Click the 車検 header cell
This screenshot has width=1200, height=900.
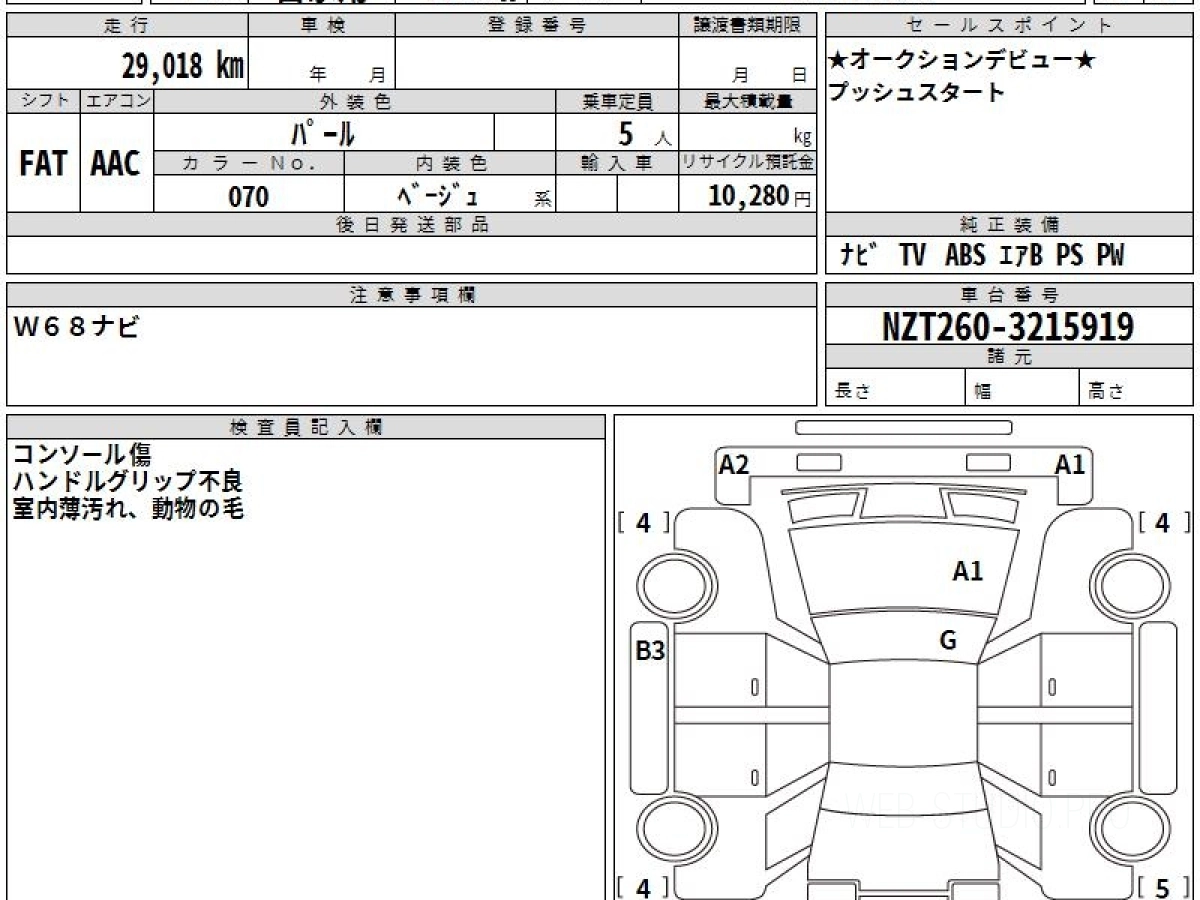(x=322, y=26)
